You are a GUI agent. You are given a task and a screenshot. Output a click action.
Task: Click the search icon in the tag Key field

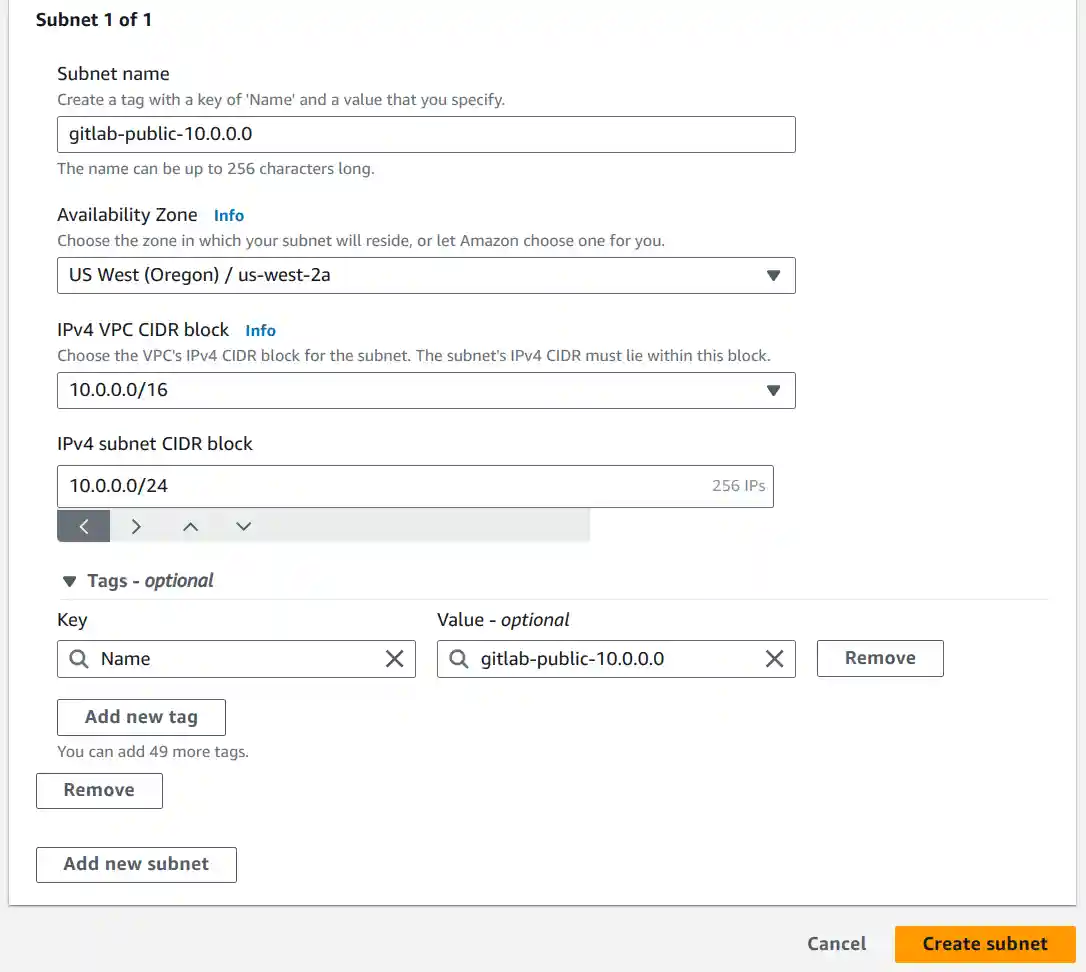pos(80,658)
